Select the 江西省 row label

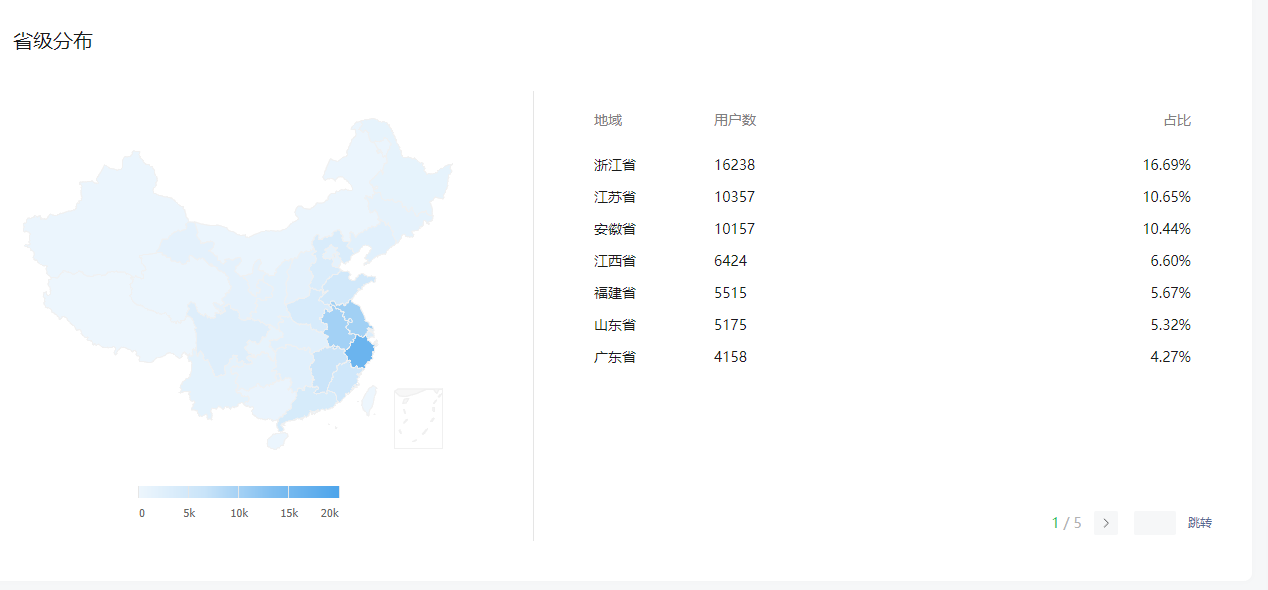pyautogui.click(x=615, y=261)
